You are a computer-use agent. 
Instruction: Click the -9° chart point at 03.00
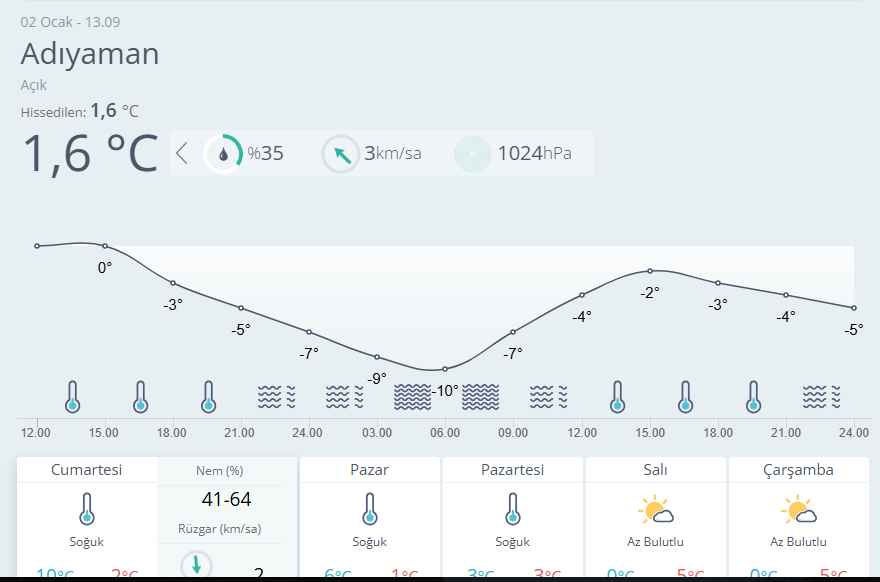coord(377,357)
